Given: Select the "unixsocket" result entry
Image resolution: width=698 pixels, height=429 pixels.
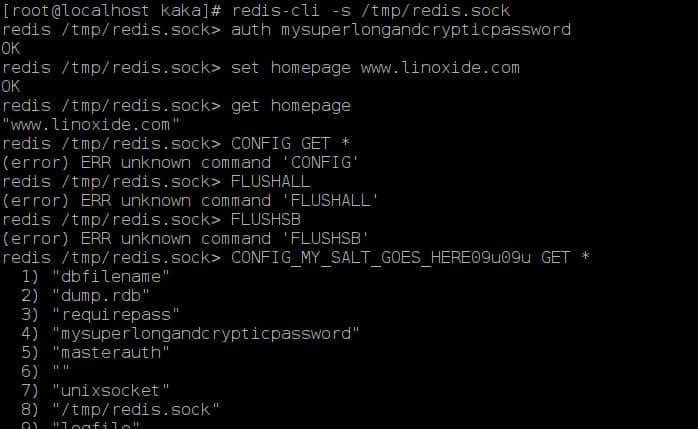Looking at the screenshot, I should click(x=111, y=390).
